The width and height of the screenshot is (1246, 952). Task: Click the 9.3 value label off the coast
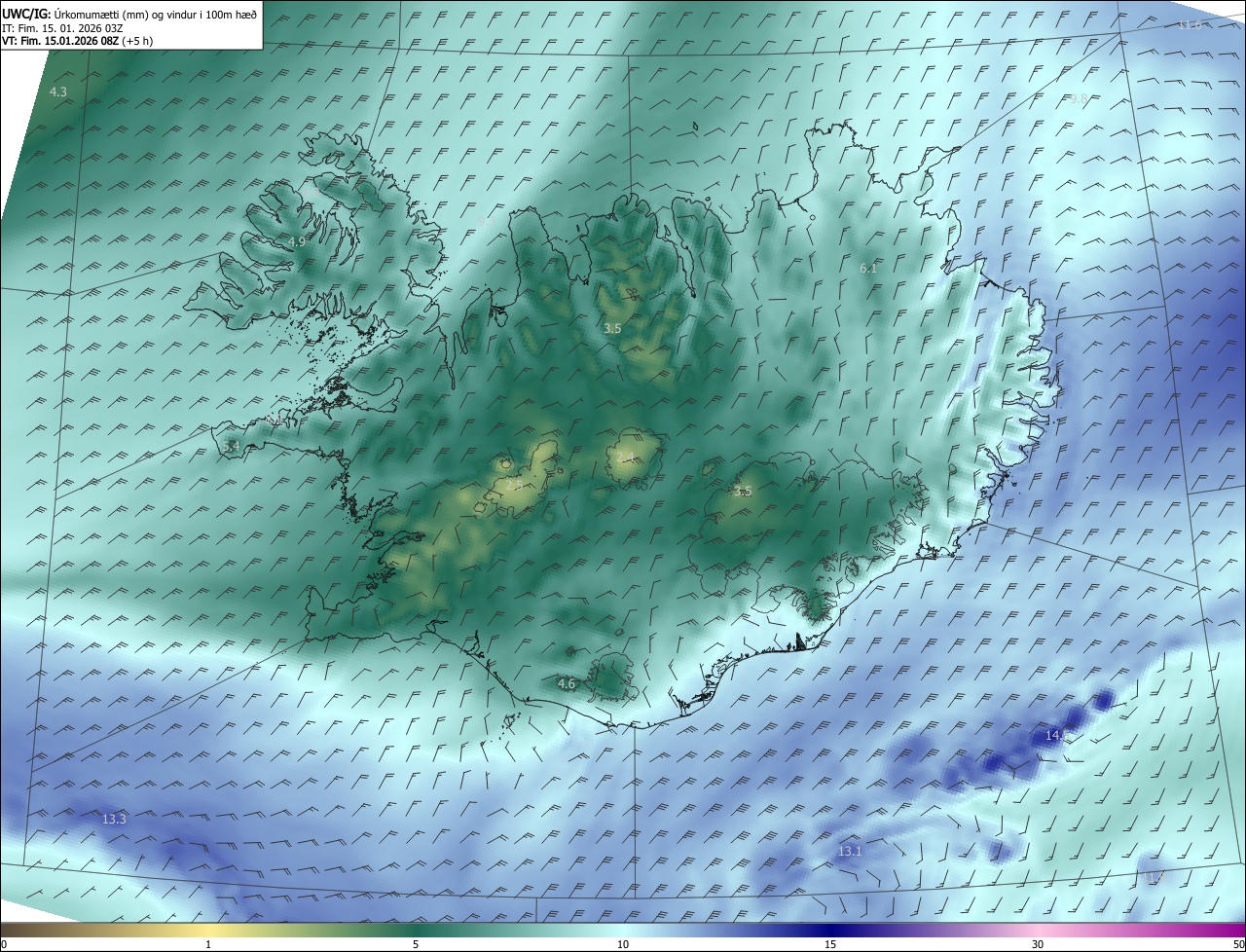point(487,222)
